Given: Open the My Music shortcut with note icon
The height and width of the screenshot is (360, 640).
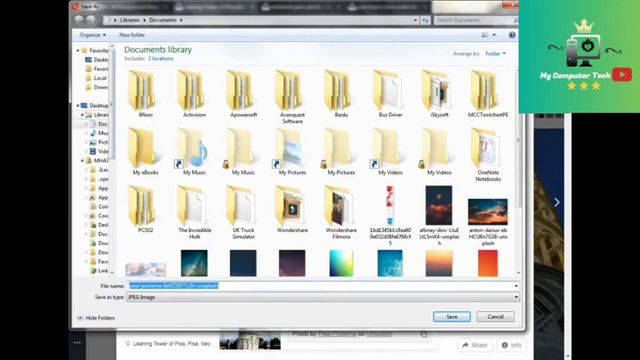Looking at the screenshot, I should click(x=194, y=152).
